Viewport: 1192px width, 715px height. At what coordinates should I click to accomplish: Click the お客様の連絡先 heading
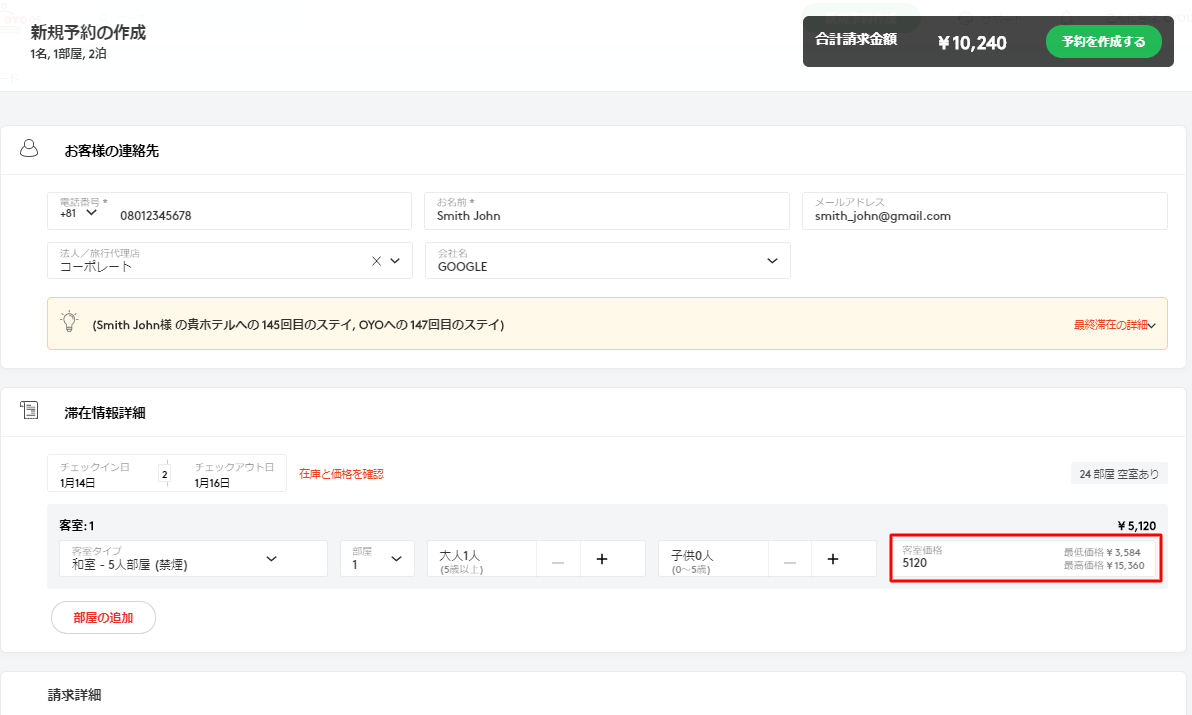(112, 150)
